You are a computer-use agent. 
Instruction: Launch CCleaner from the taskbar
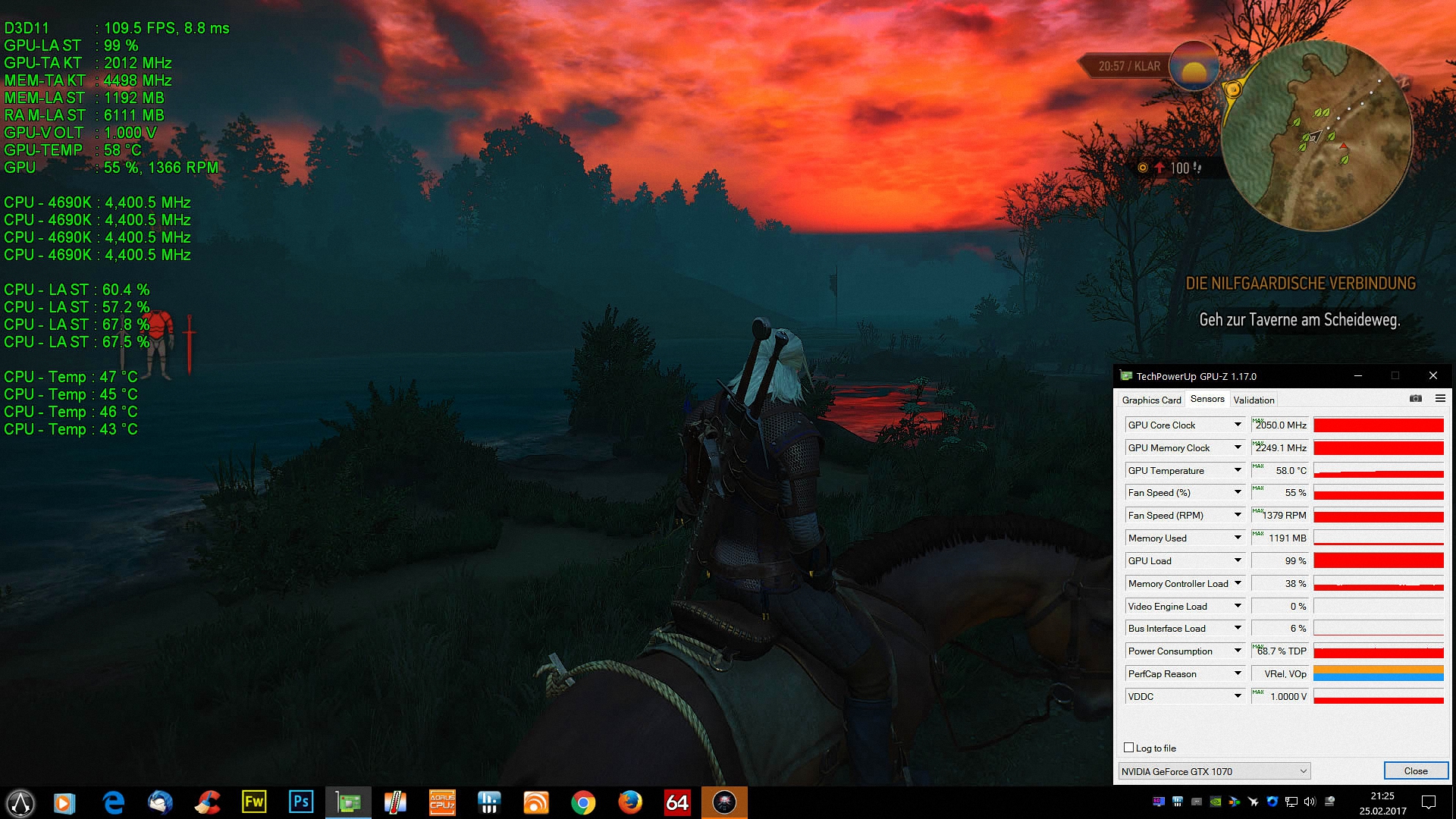pyautogui.click(x=207, y=802)
